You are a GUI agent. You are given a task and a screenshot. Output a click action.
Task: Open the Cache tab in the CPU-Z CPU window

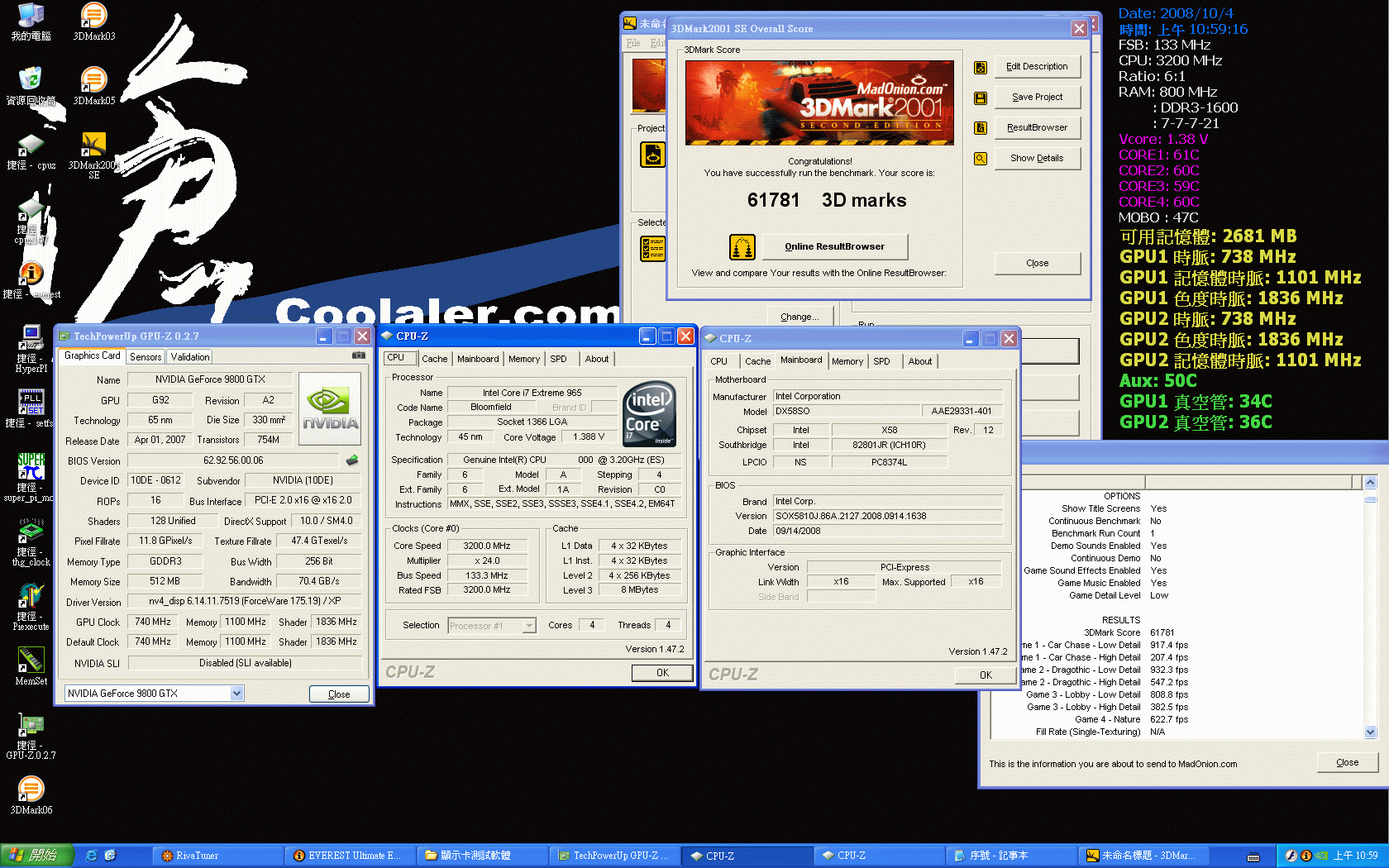pyautogui.click(x=434, y=359)
